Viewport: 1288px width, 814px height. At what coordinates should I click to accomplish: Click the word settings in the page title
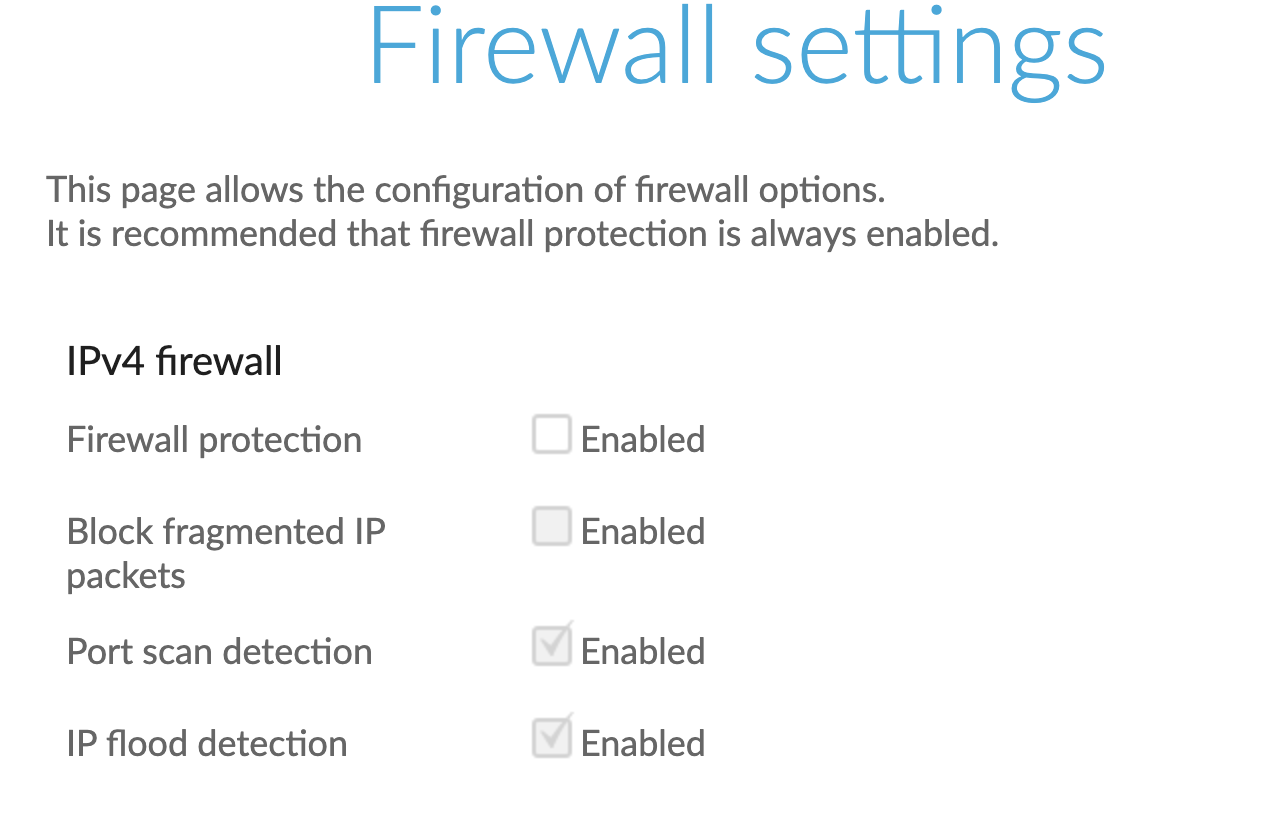pos(928,50)
